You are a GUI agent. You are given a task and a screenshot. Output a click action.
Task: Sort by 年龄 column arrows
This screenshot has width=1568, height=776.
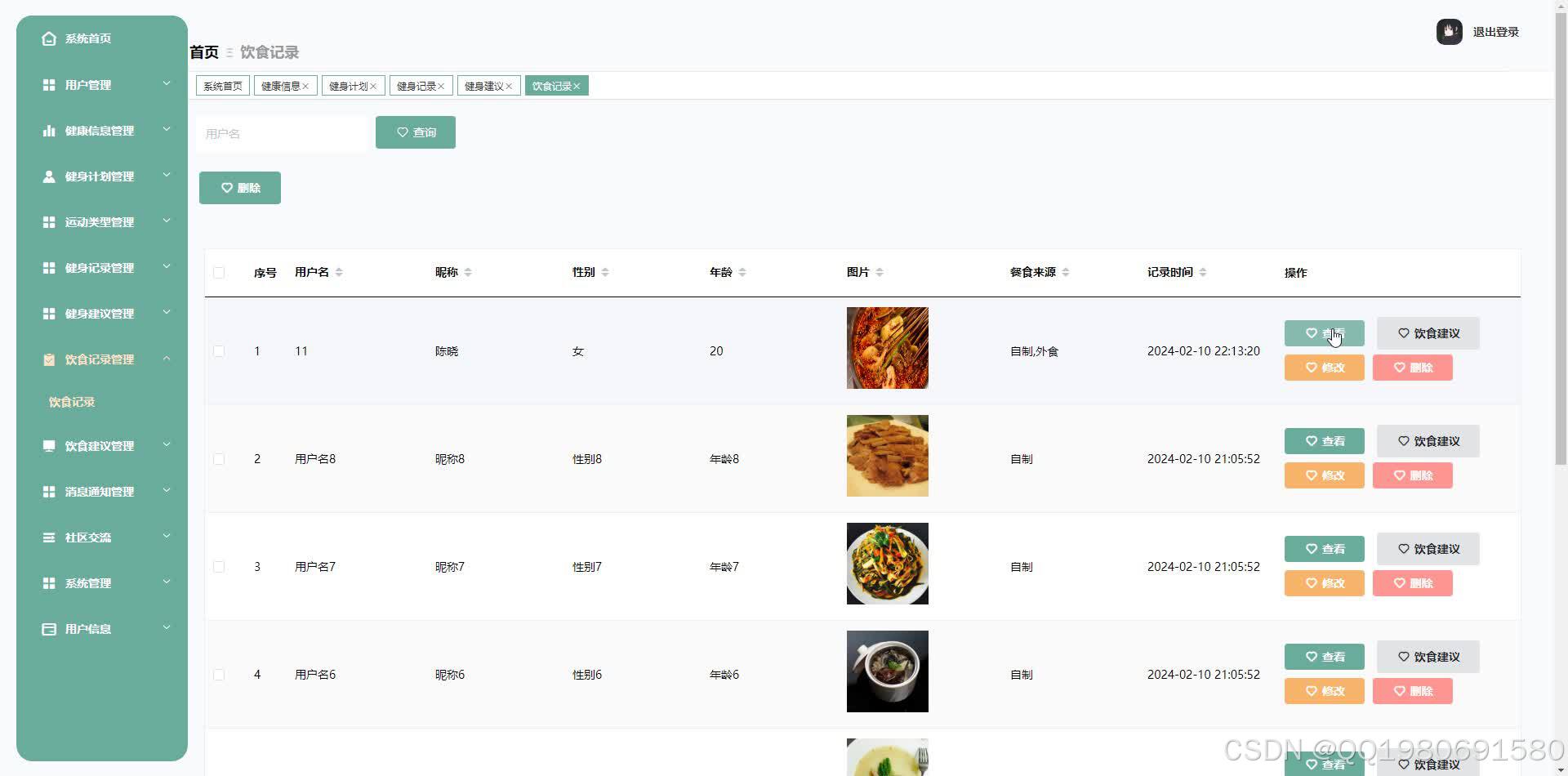tap(742, 272)
